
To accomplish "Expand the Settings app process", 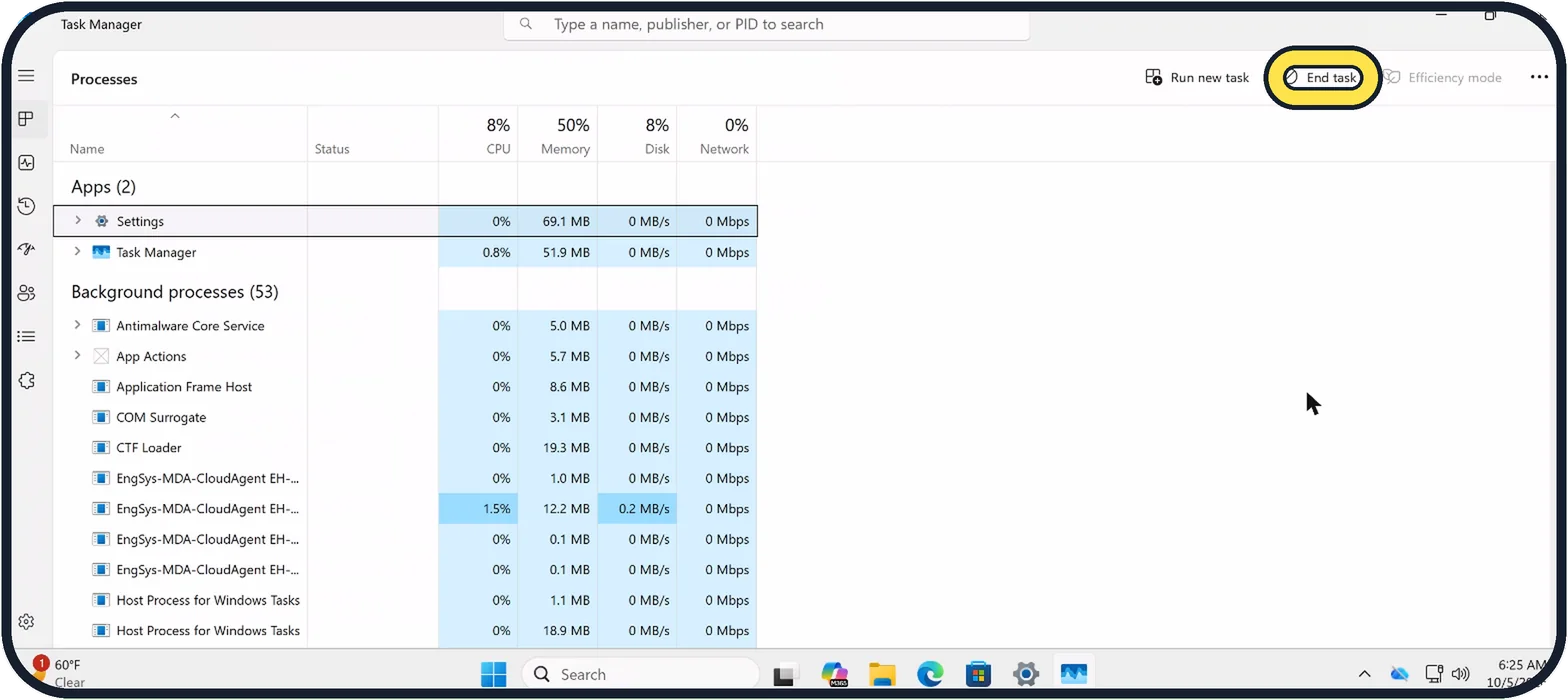I will [x=78, y=220].
